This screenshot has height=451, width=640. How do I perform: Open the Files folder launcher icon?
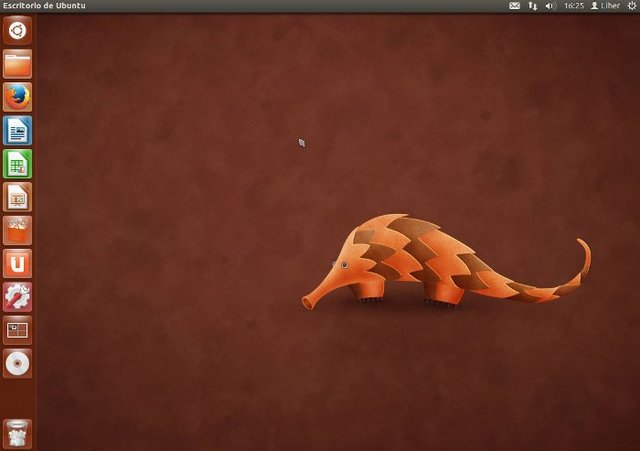coord(17,64)
